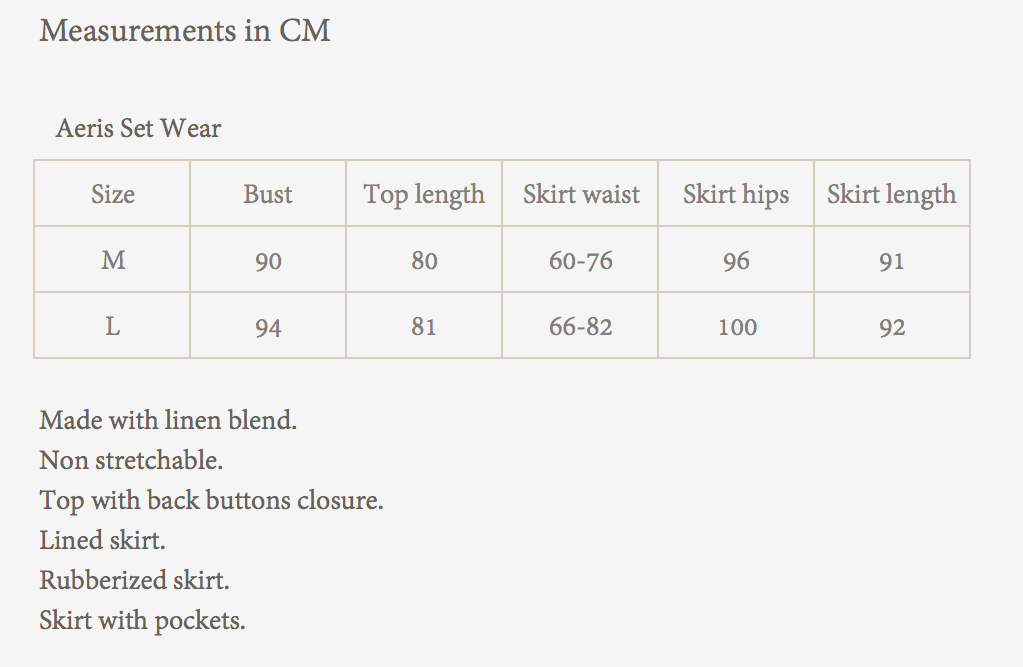Click the Top with back buttons closure line

click(x=211, y=501)
